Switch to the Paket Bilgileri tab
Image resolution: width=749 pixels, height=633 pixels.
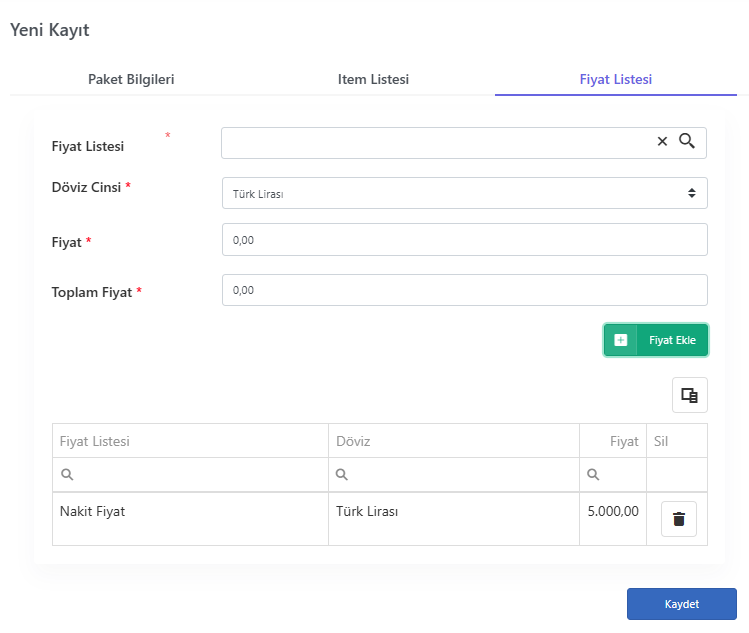coord(131,79)
